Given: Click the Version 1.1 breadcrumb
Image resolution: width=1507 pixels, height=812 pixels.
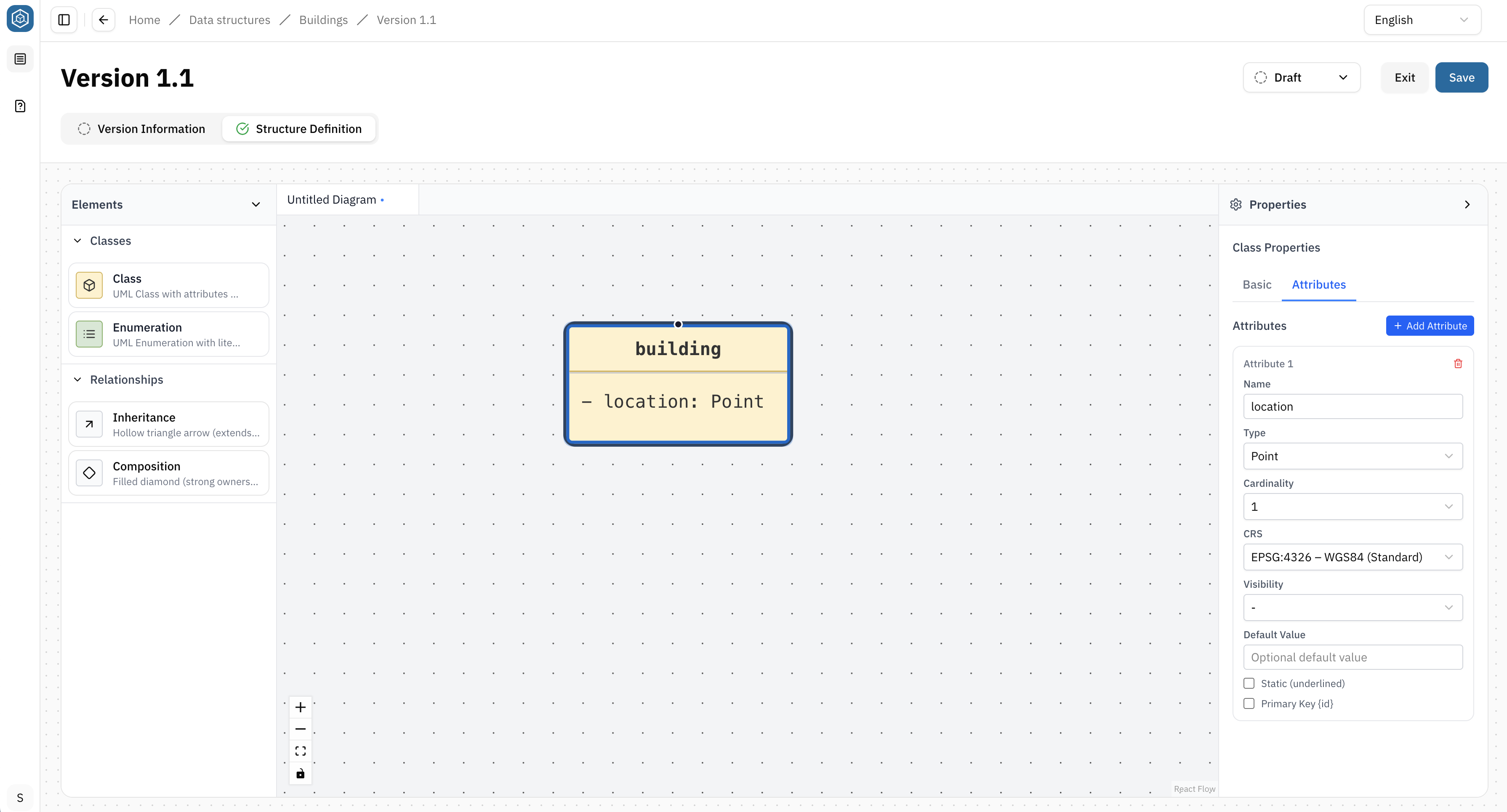Looking at the screenshot, I should 406,20.
